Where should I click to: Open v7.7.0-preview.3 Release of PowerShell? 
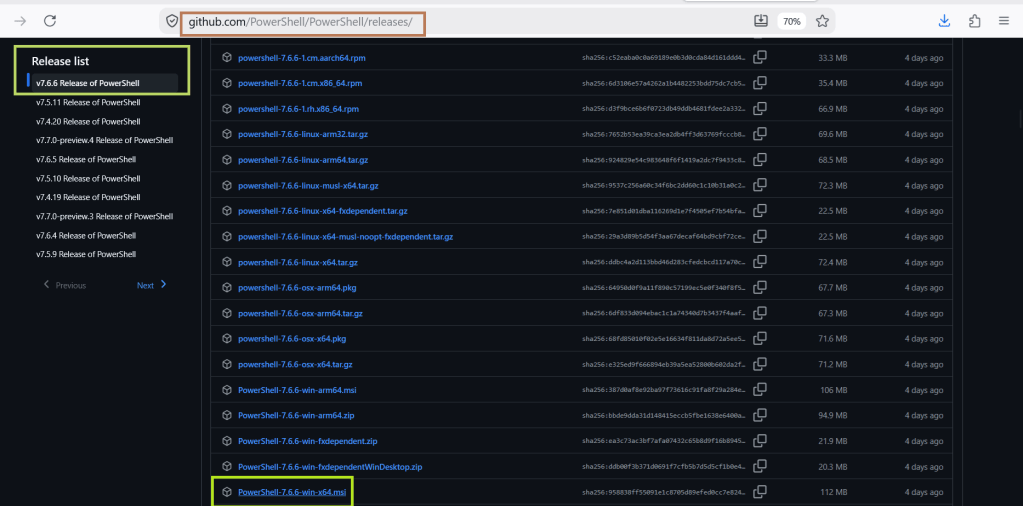click(x=104, y=216)
